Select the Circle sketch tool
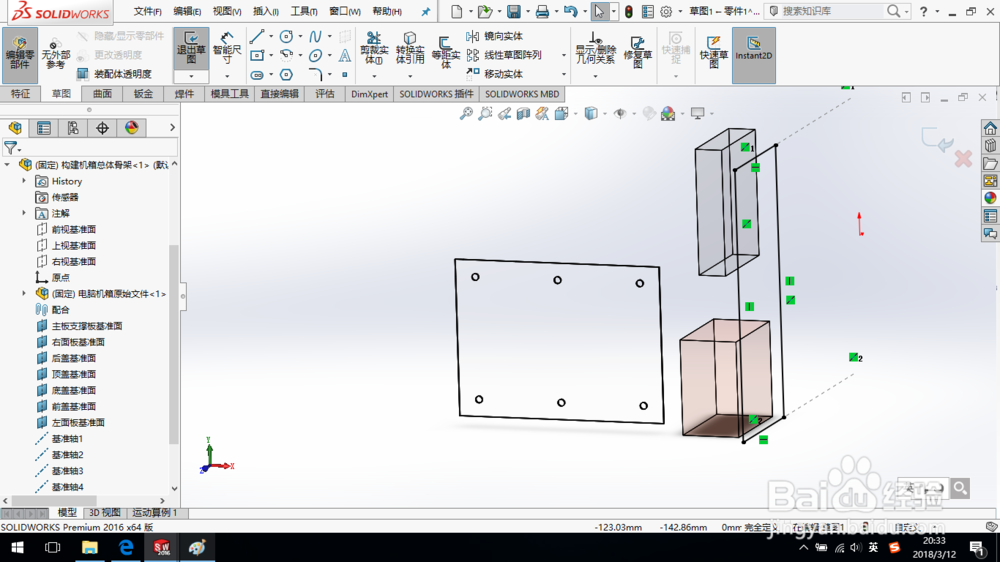The height and width of the screenshot is (562, 1000). (286, 36)
